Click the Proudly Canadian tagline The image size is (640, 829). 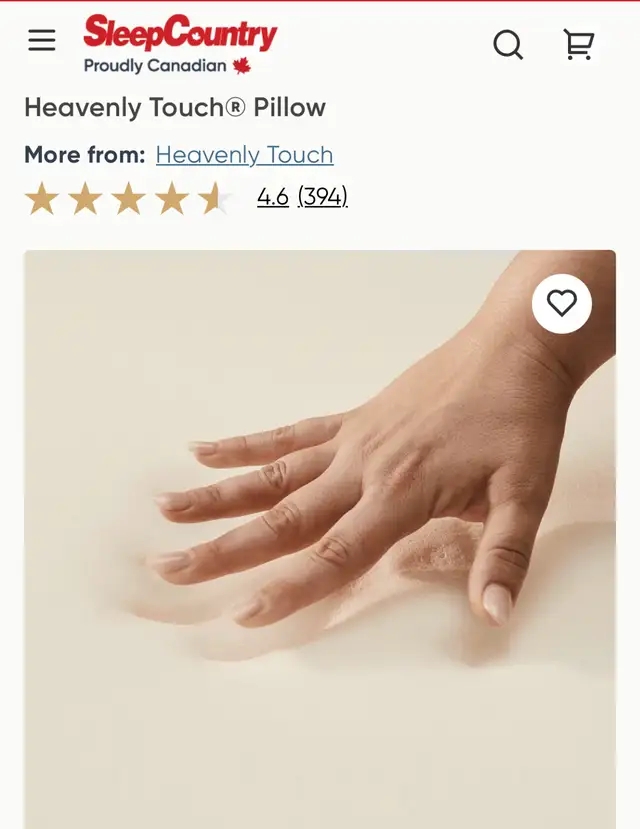[x=155, y=66]
